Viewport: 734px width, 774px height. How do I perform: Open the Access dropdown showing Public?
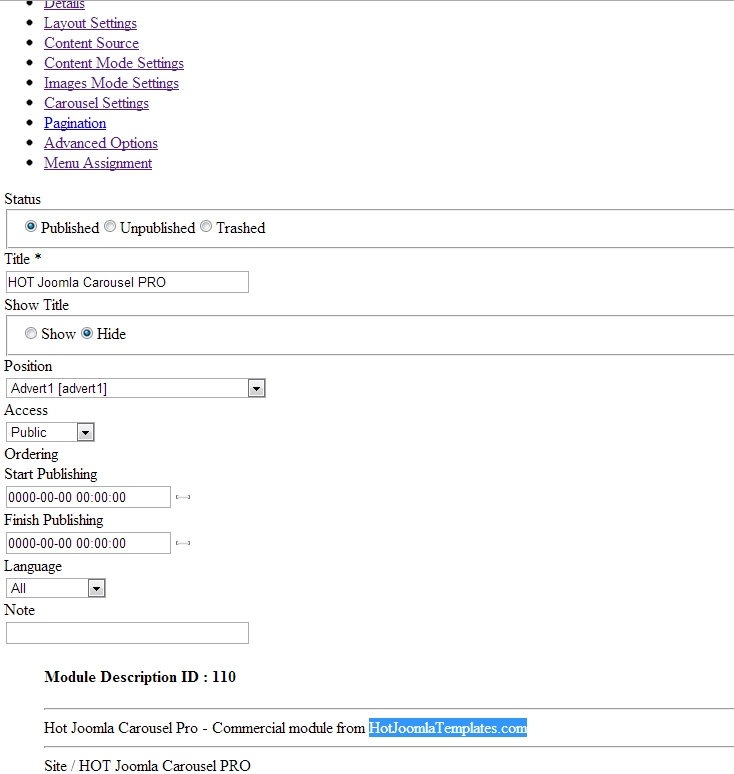[50, 432]
